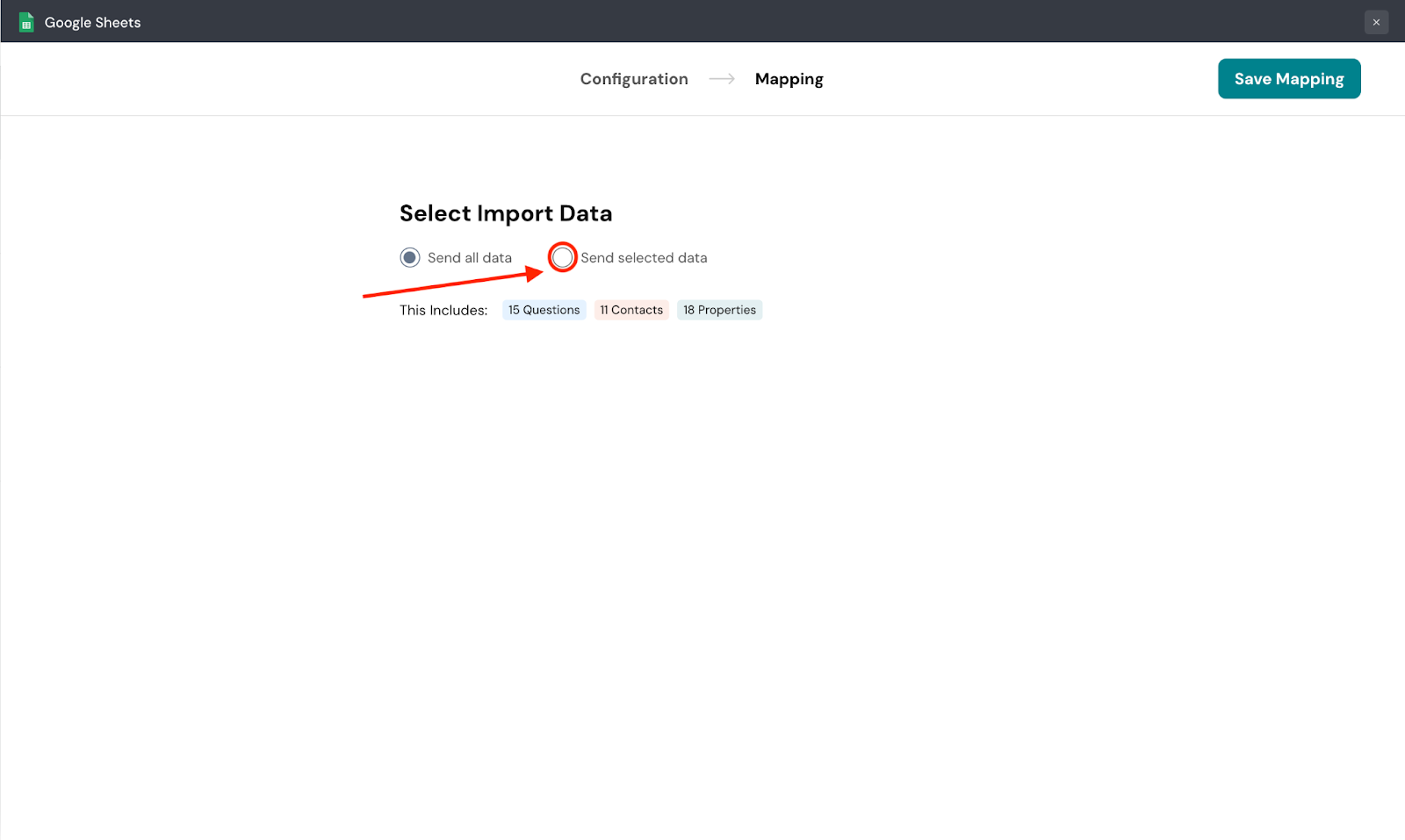This screenshot has width=1405, height=840.
Task: Click the 11 Contacts badge
Action: pos(631,310)
